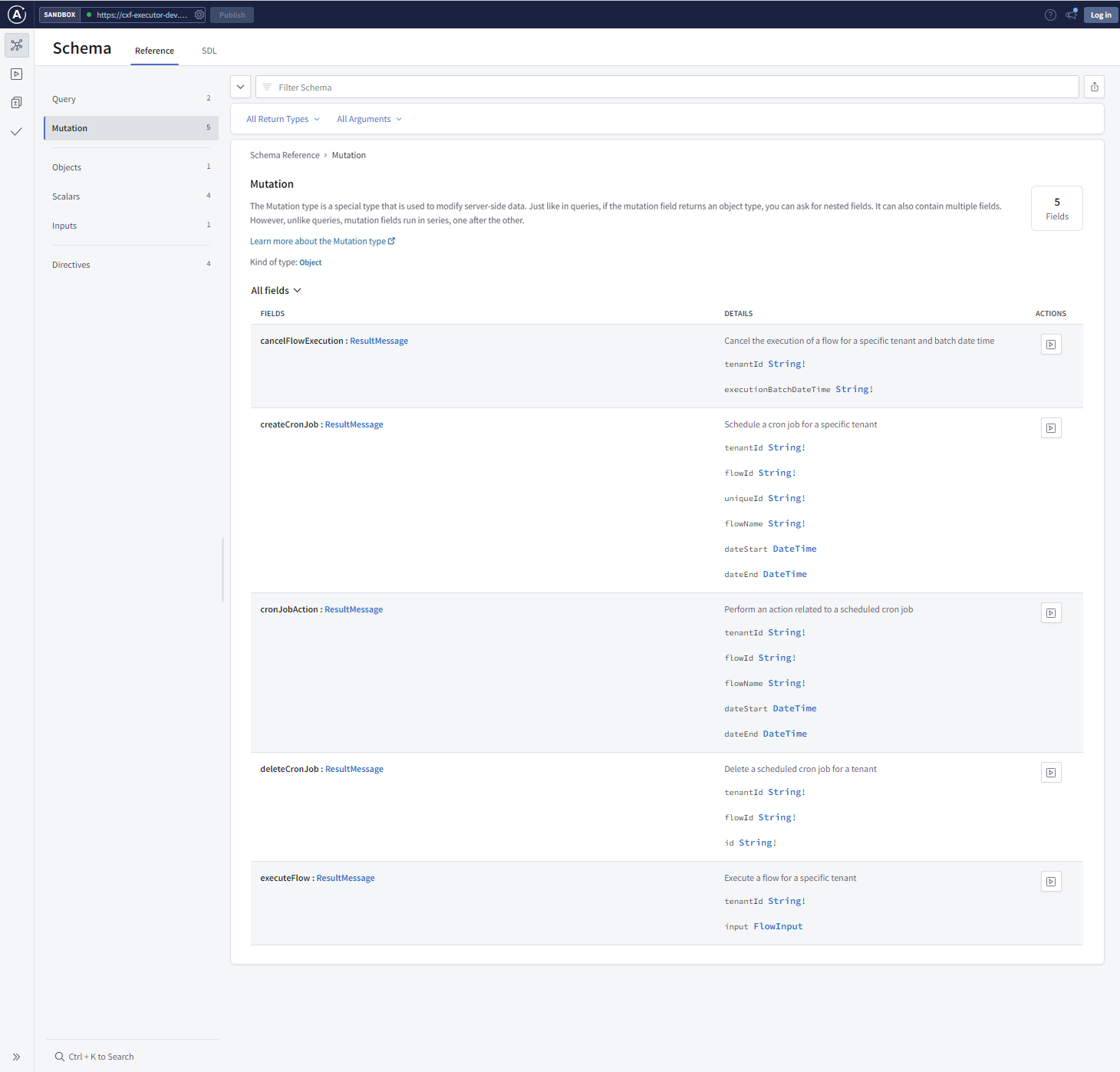Switch to the SDL tab

tap(209, 51)
